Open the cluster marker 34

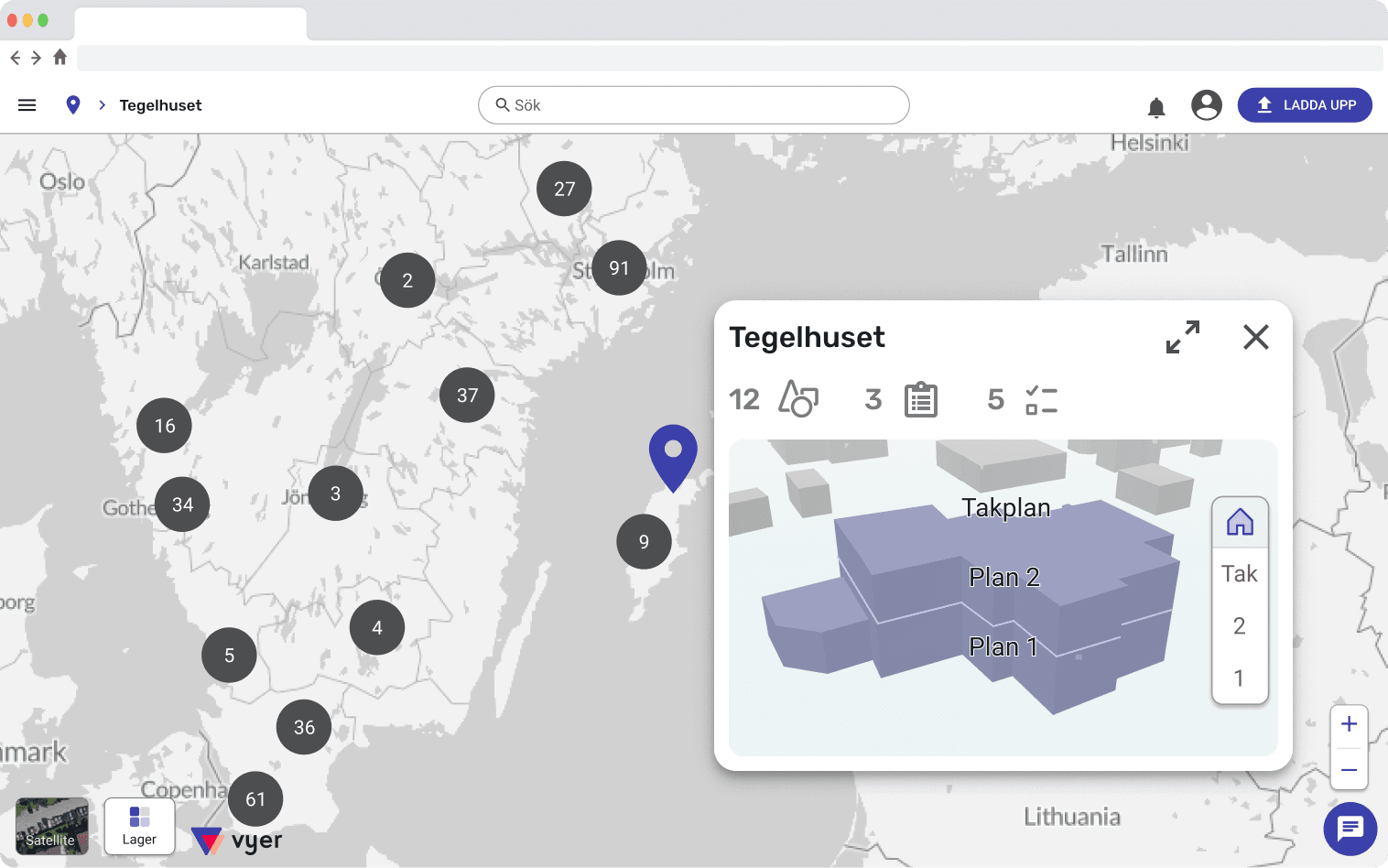click(x=182, y=505)
